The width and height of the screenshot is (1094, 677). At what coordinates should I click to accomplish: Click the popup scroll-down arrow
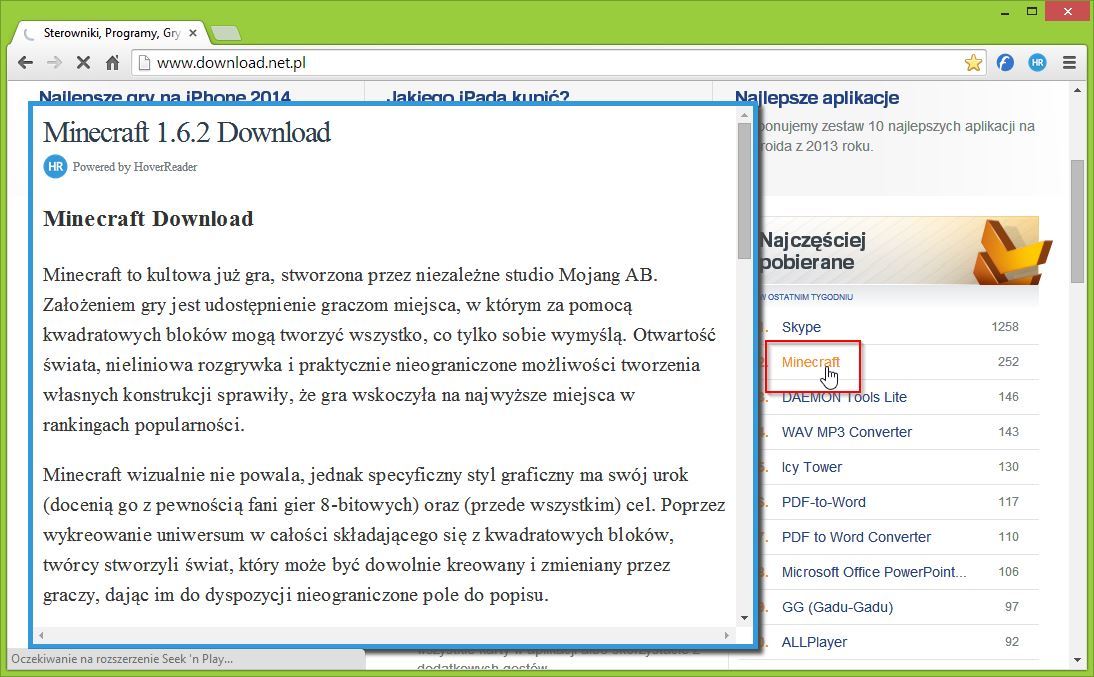[744, 618]
